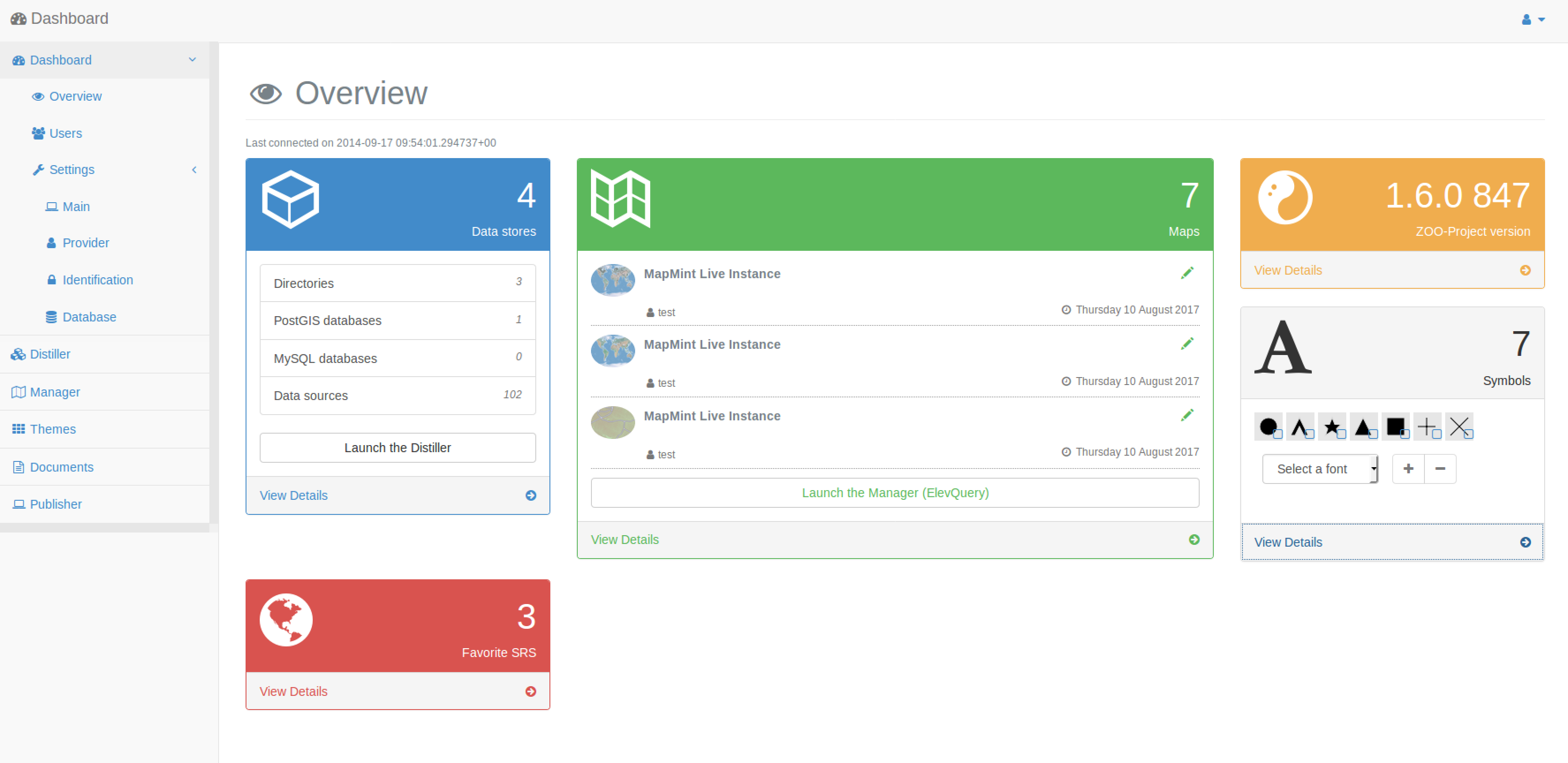Select the black square symbol
The width and height of the screenshot is (1568, 763).
[1395, 427]
